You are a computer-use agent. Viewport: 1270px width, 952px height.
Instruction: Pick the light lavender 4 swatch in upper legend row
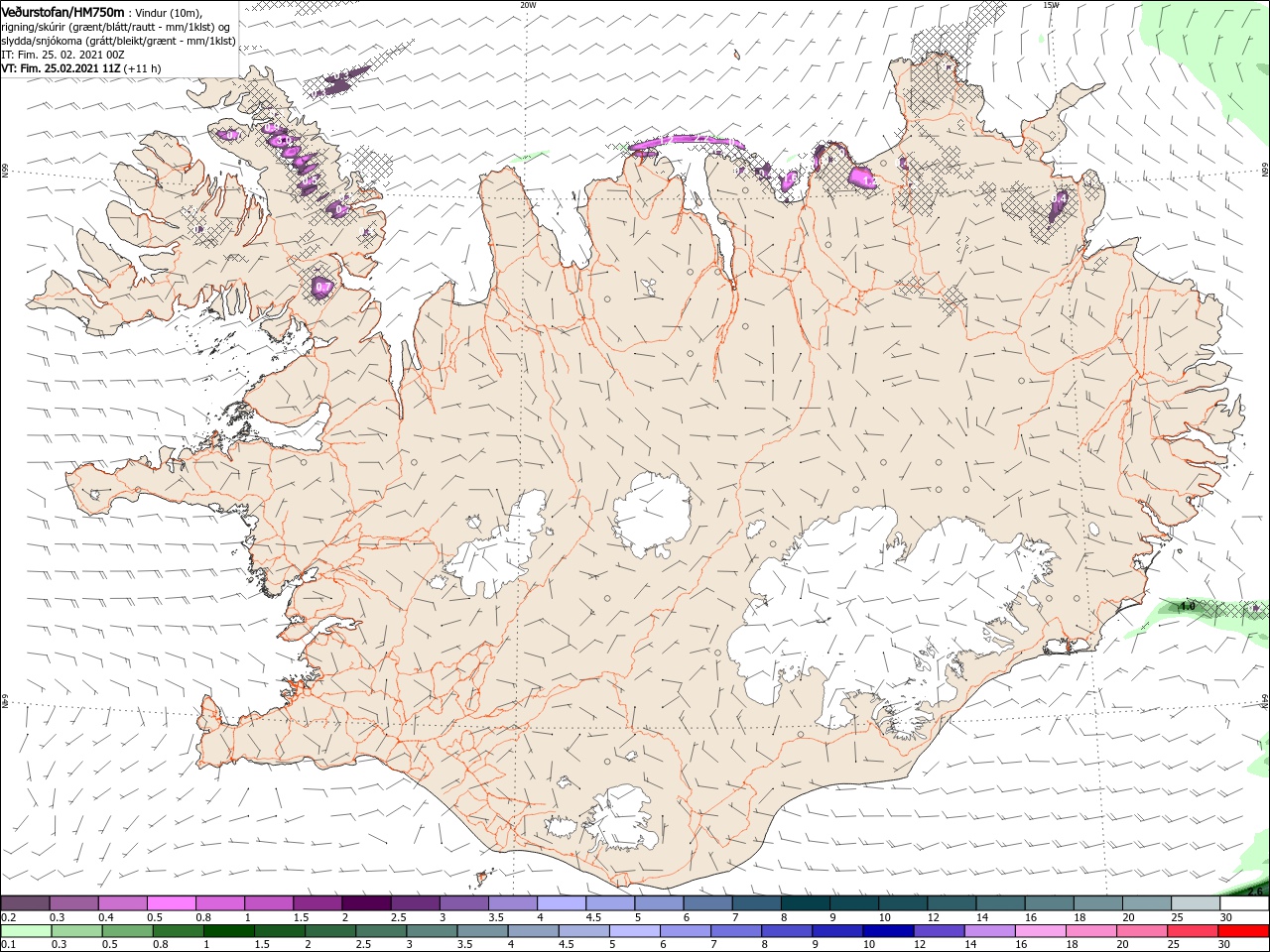(x=562, y=903)
